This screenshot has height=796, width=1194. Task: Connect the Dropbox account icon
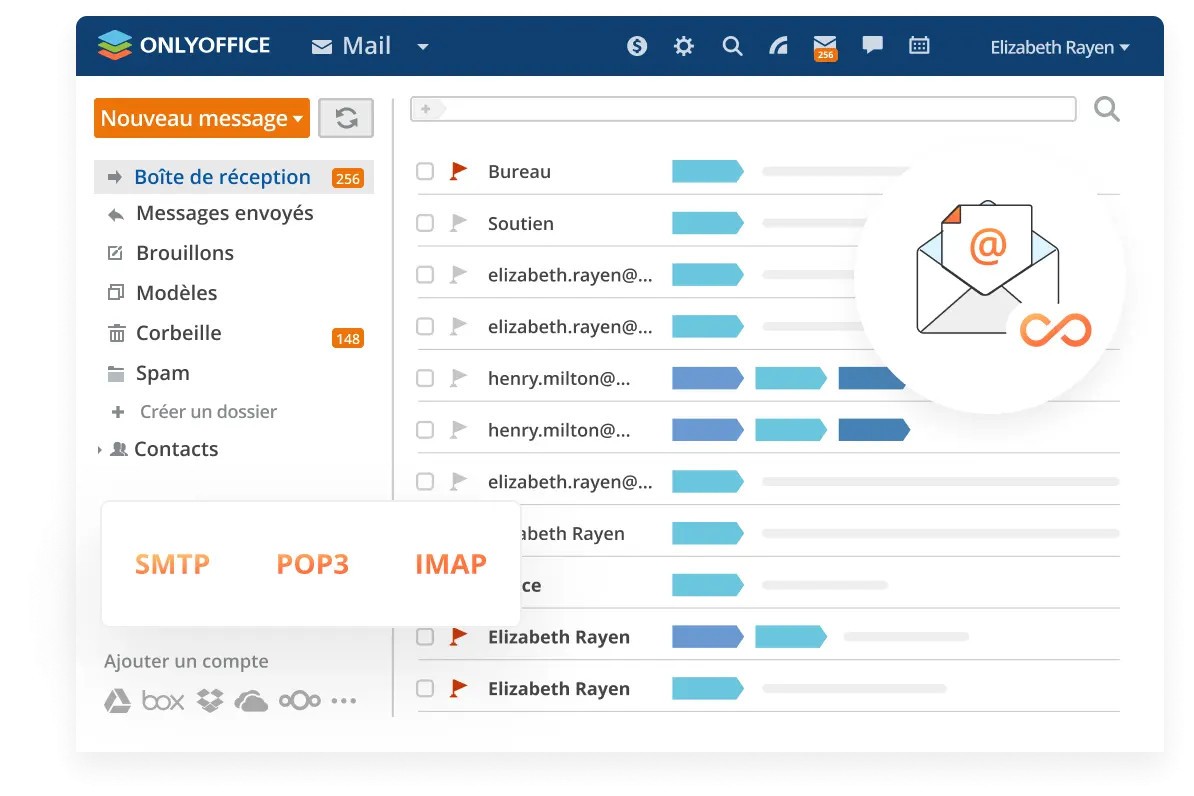(210, 701)
